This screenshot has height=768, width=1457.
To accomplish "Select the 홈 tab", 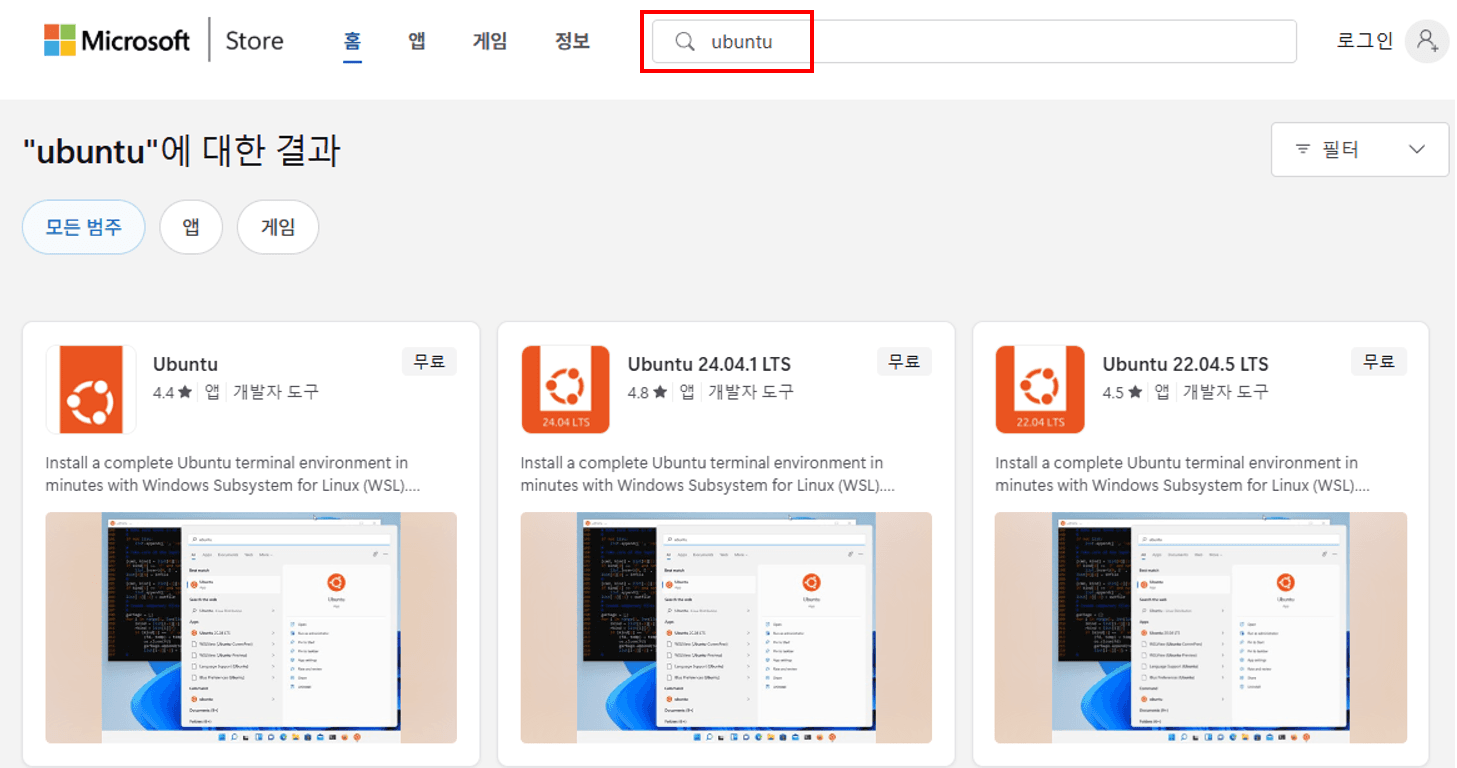I will pos(352,41).
